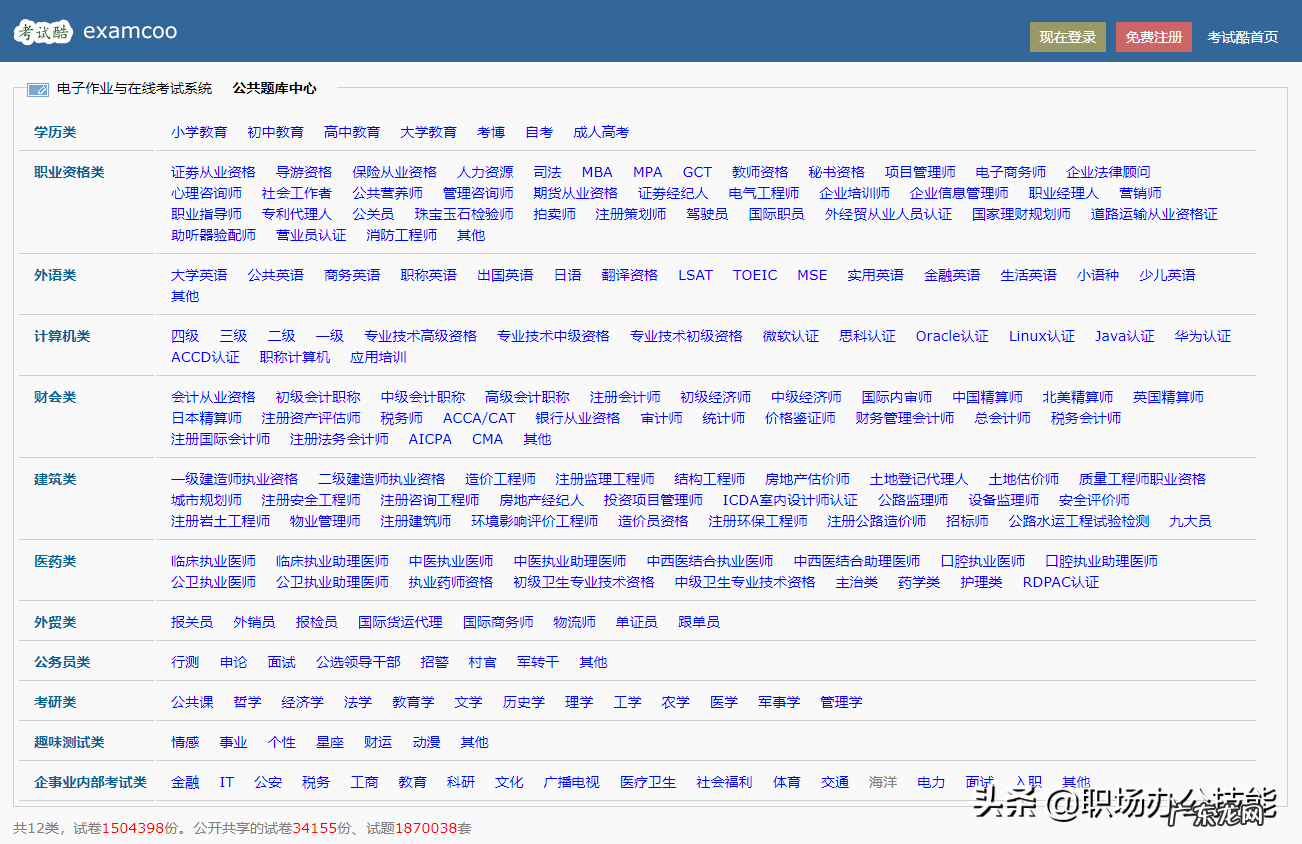Open 行测 civil service link

(185, 662)
